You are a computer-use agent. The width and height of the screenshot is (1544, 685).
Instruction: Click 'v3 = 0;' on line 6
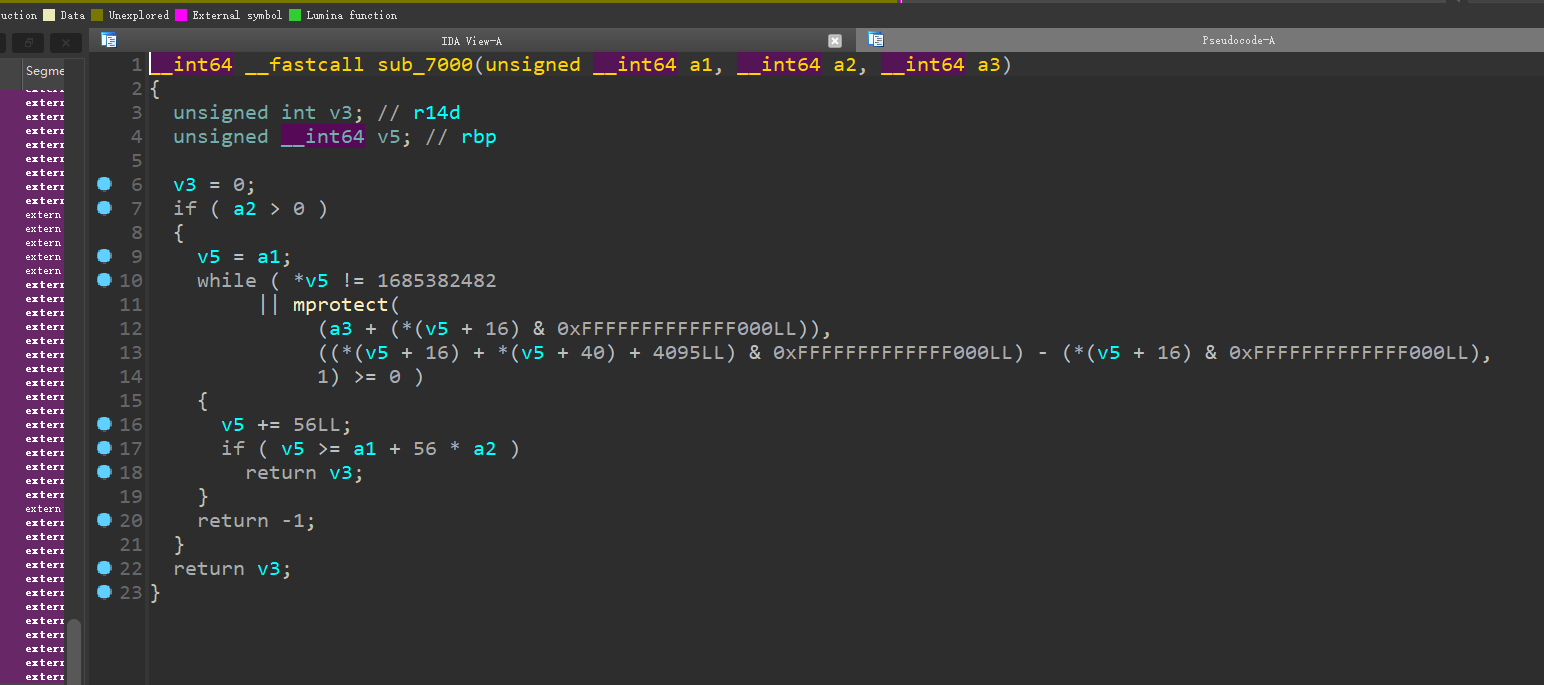pos(215,185)
